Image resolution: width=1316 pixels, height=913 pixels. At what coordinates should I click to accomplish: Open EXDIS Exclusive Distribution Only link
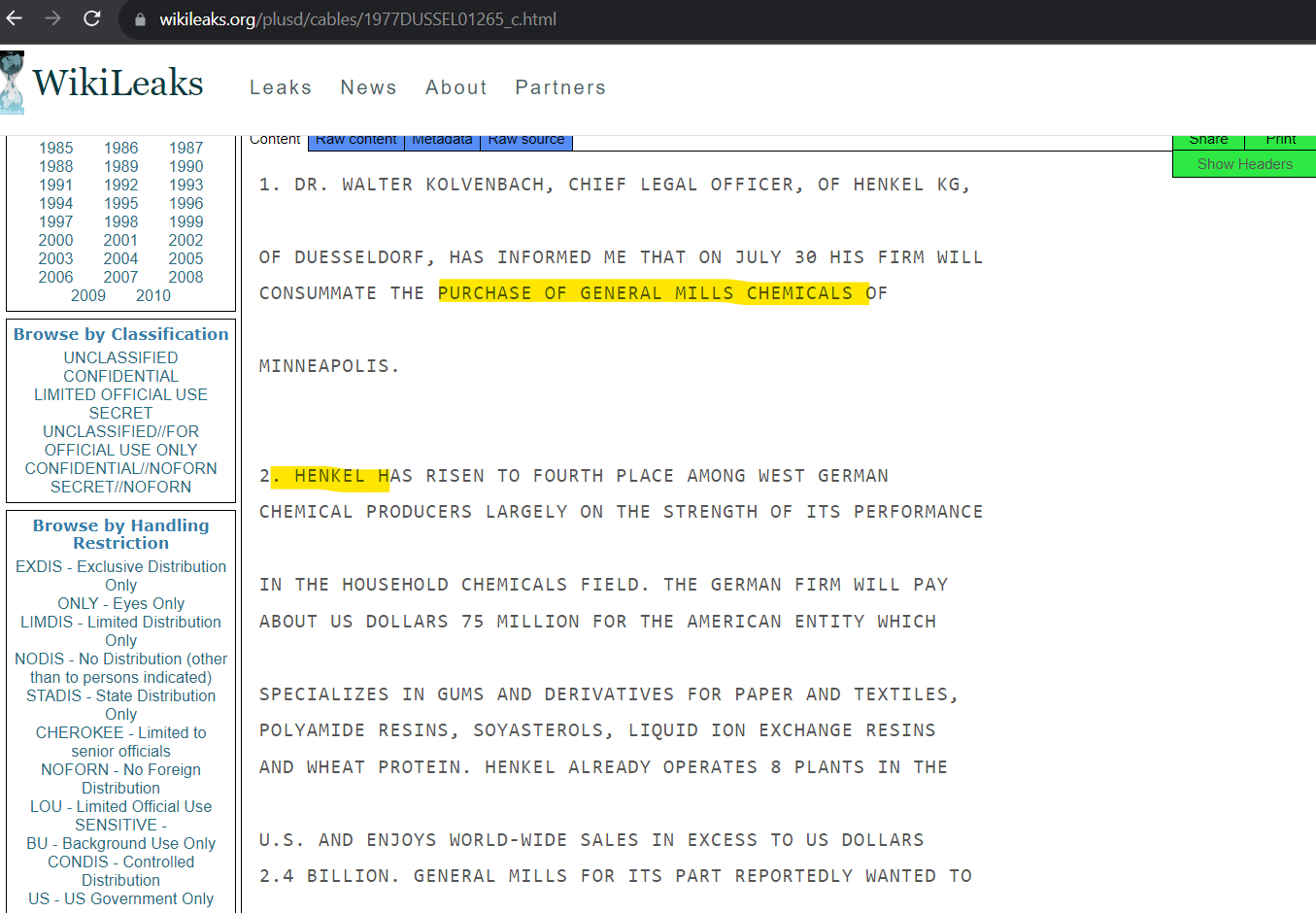coord(121,575)
